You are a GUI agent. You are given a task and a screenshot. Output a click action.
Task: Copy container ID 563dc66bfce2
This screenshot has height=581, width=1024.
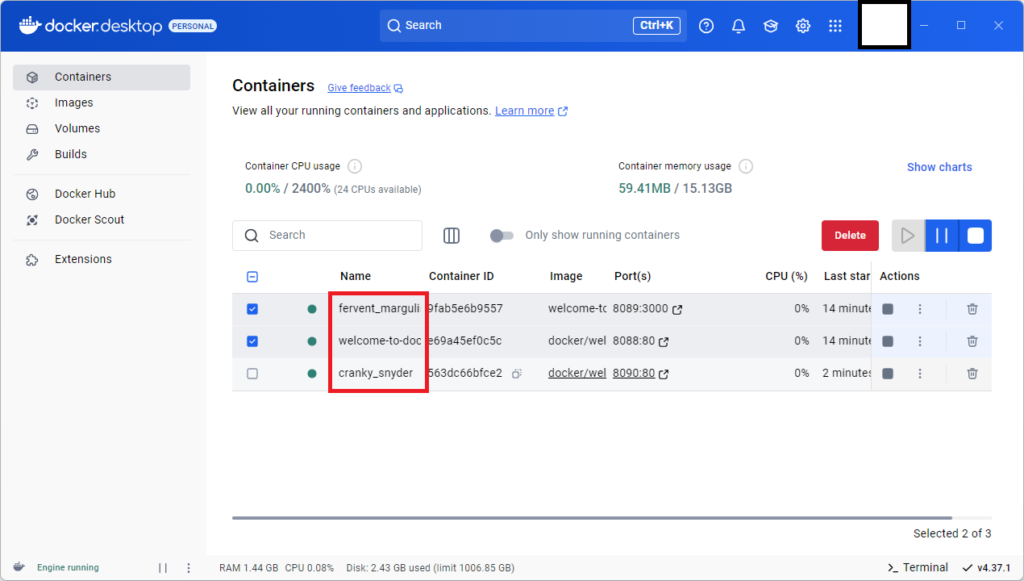[517, 373]
